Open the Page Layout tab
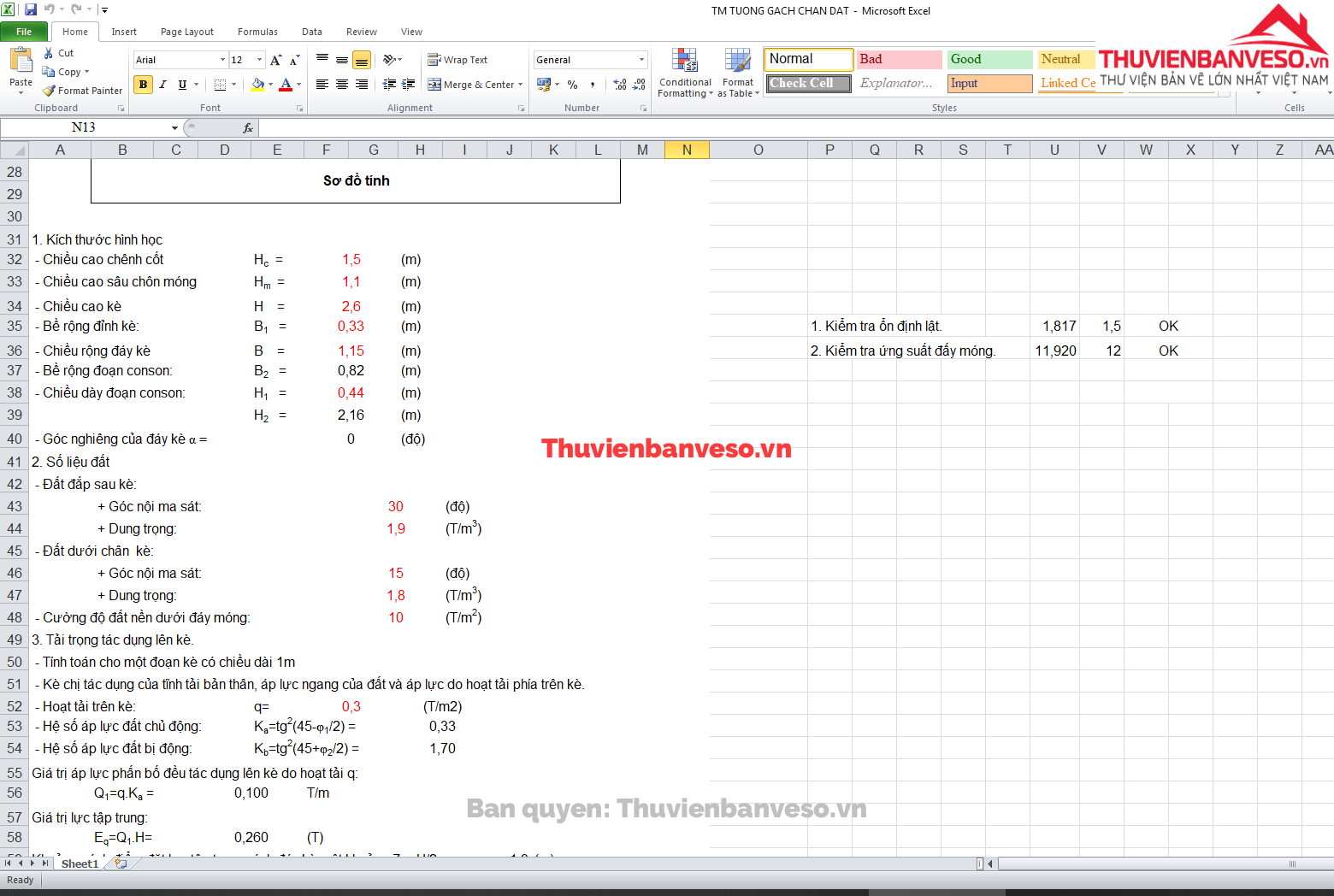This screenshot has width=1334, height=896. (x=186, y=32)
